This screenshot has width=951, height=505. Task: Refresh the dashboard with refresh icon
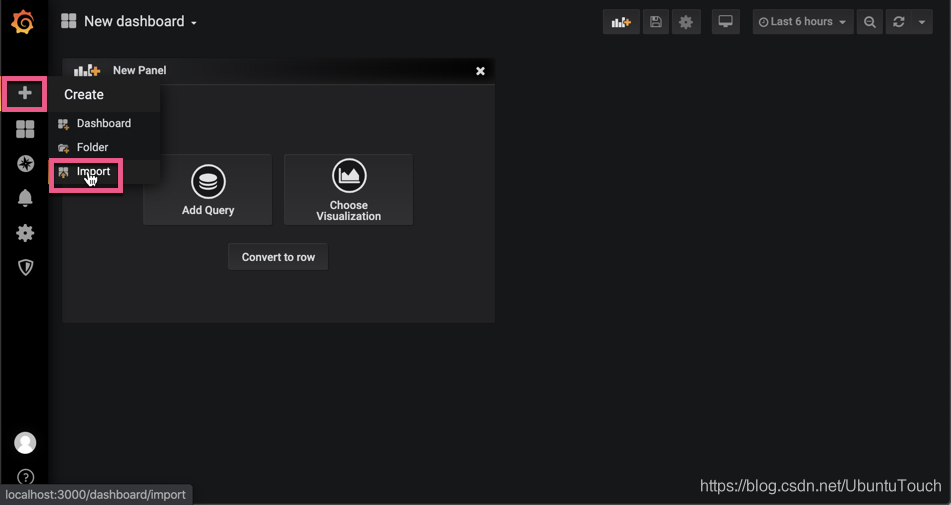click(899, 22)
